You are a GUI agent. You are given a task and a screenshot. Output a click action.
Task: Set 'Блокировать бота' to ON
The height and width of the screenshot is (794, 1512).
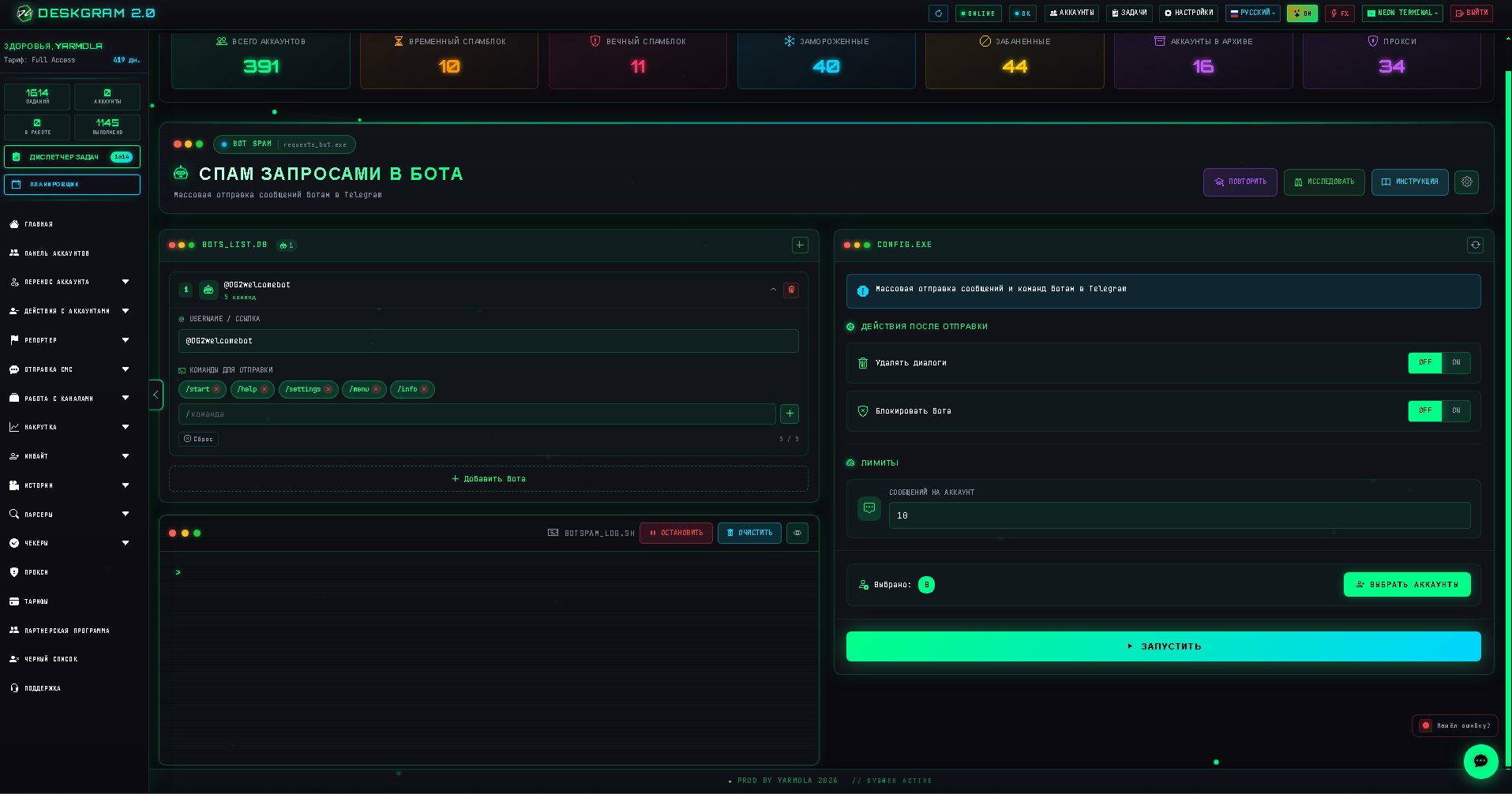tap(1456, 411)
